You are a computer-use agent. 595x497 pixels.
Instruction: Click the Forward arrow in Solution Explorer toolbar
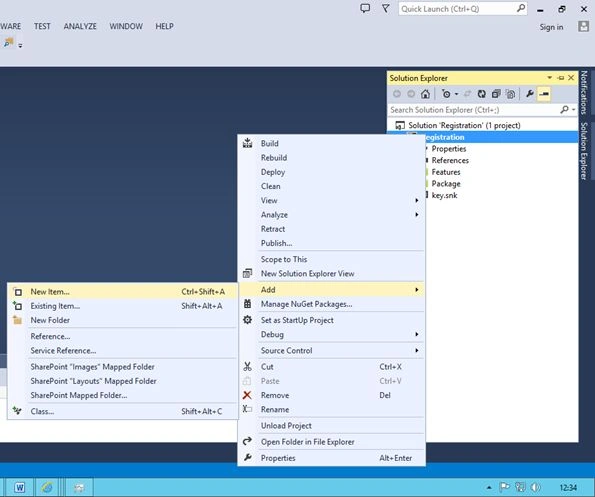click(x=411, y=94)
